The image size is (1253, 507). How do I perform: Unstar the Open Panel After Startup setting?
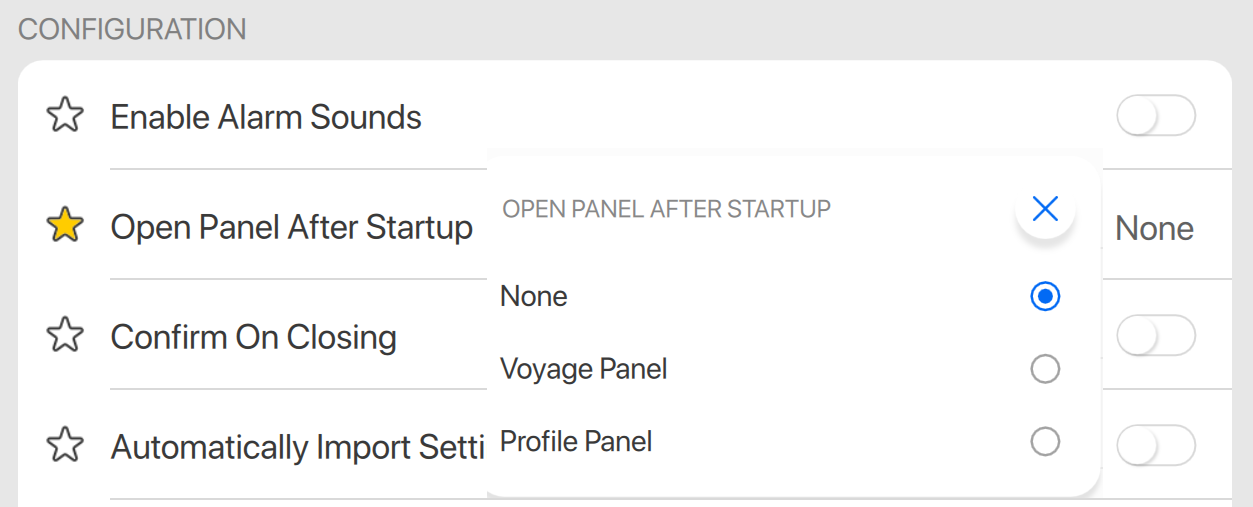[x=66, y=227]
